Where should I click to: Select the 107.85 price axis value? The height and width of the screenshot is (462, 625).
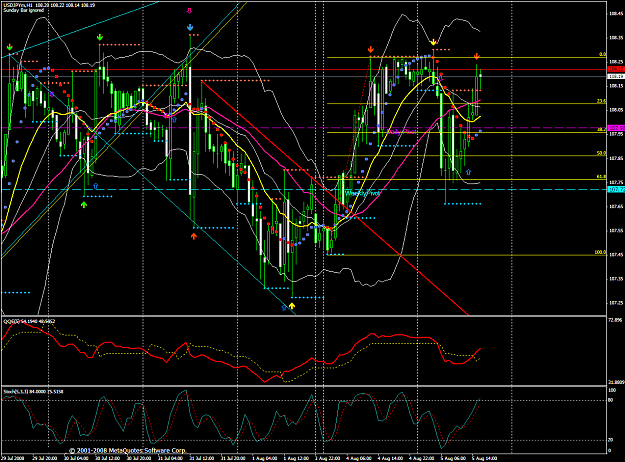616,158
